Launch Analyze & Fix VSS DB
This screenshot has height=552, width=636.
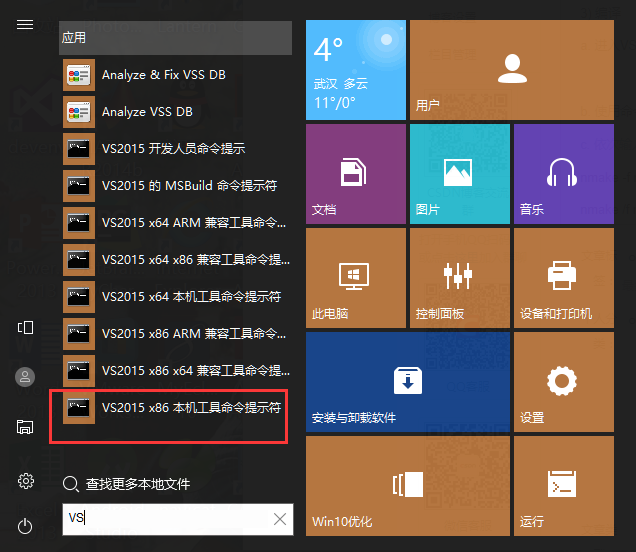(x=176, y=75)
